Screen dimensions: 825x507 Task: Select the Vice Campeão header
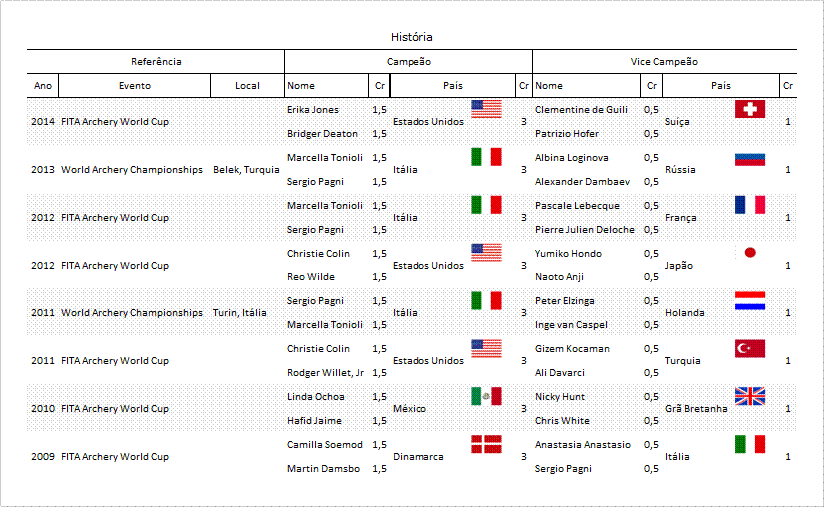pos(664,62)
